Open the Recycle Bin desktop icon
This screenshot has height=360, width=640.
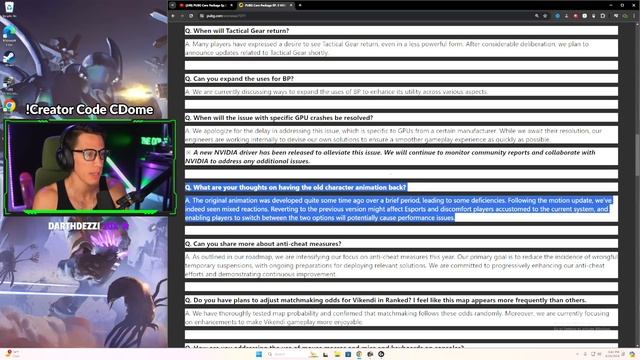(9, 8)
